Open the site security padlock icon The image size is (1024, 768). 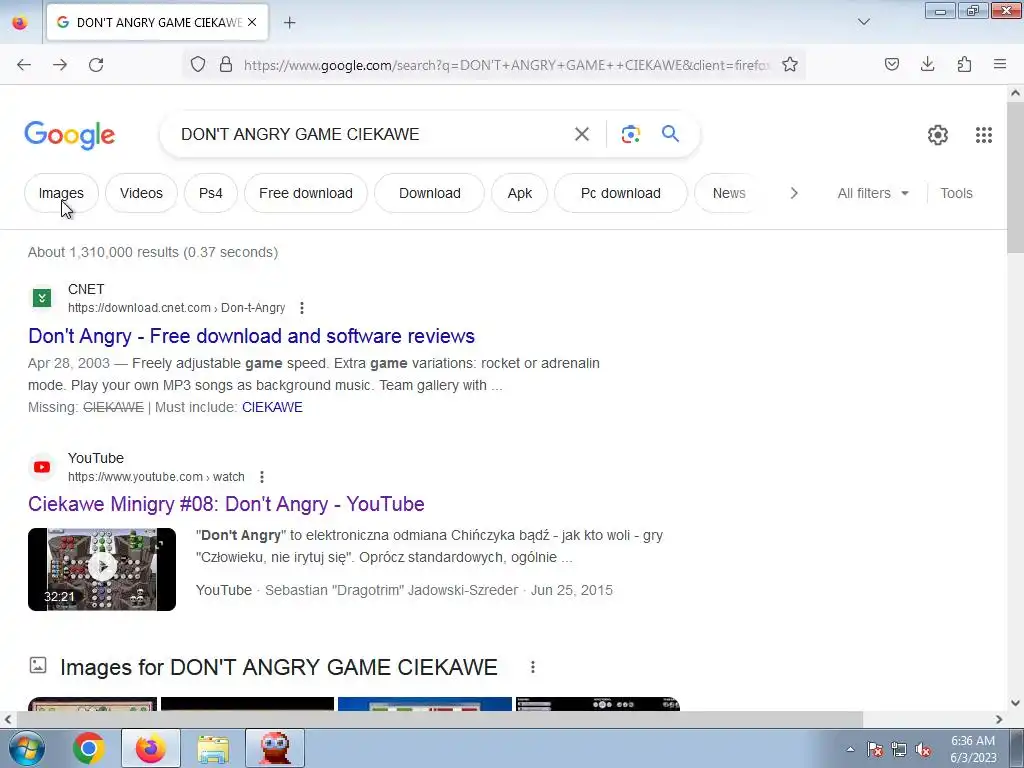tap(226, 64)
